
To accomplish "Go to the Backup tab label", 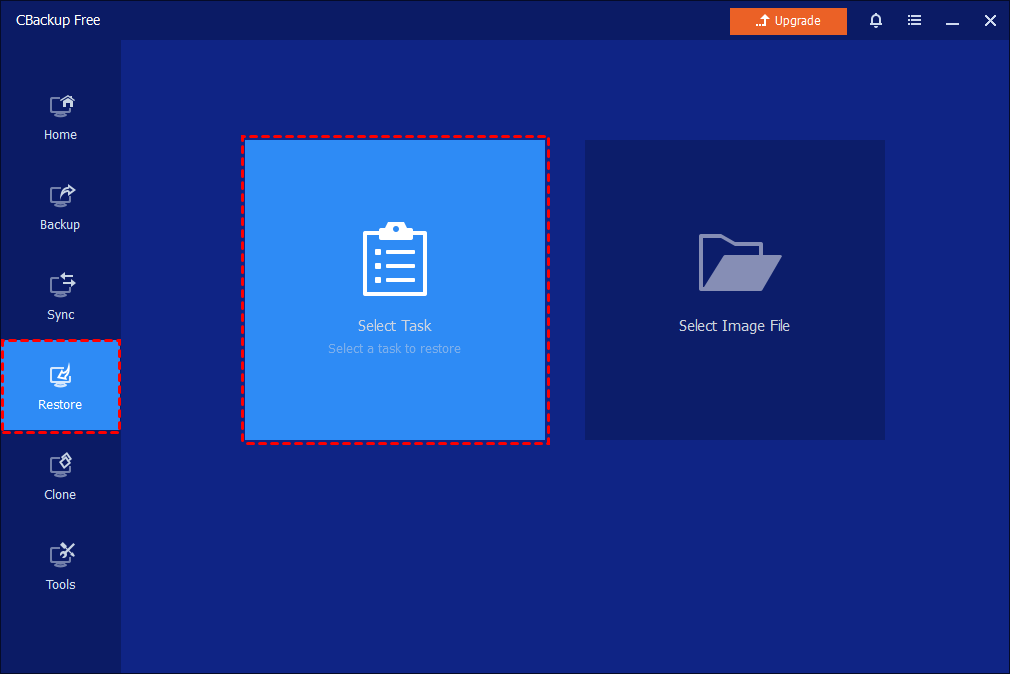I will (x=60, y=225).
